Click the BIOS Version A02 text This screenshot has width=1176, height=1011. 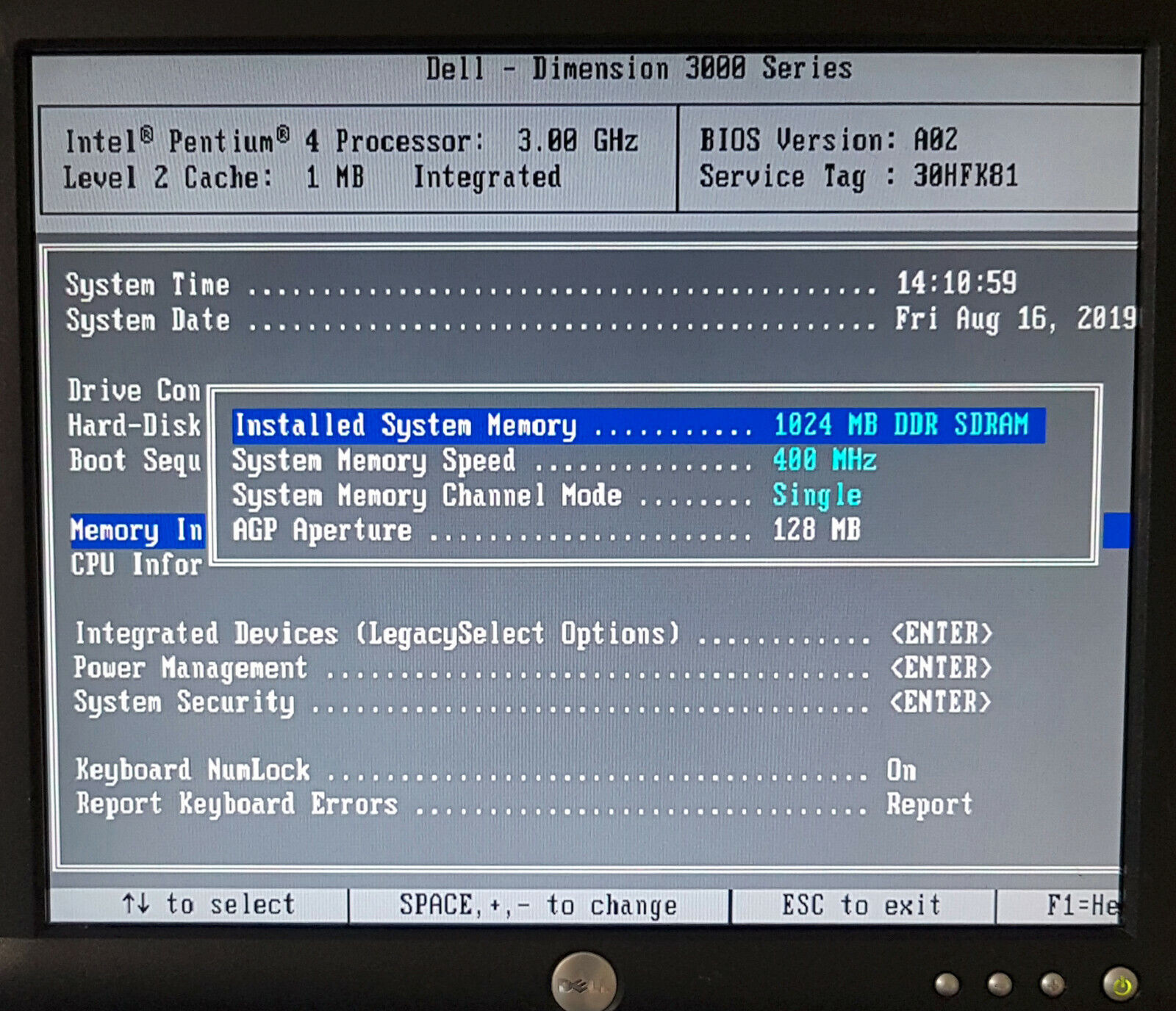828,140
